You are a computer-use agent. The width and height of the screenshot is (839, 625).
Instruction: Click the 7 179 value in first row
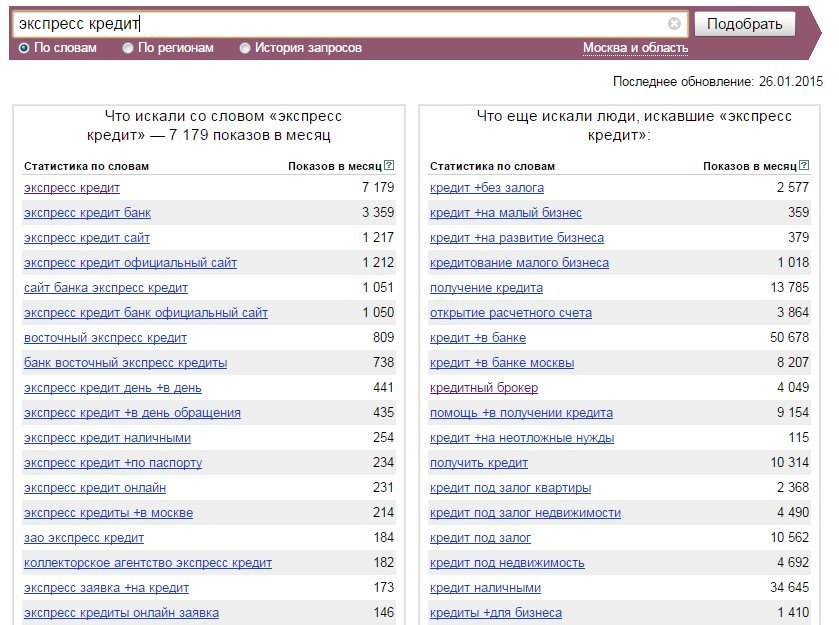378,187
